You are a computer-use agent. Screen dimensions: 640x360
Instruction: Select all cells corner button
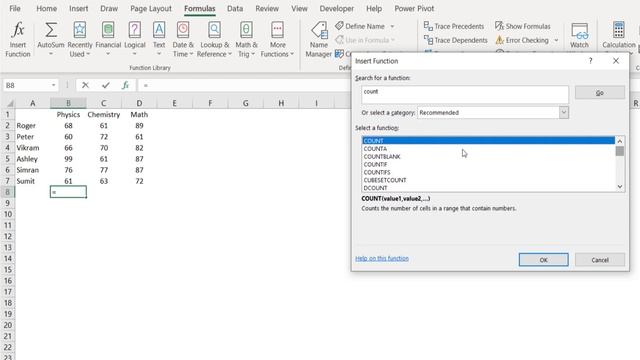click(9, 103)
